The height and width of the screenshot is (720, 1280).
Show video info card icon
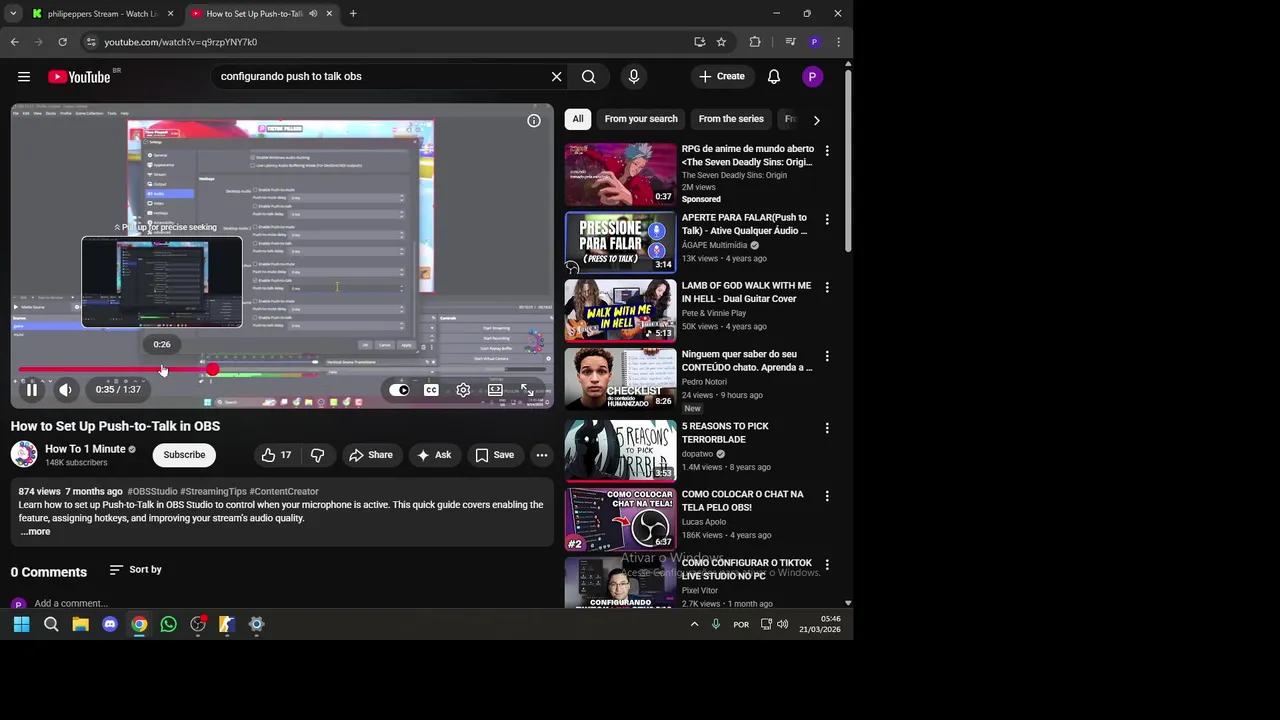[x=534, y=121]
